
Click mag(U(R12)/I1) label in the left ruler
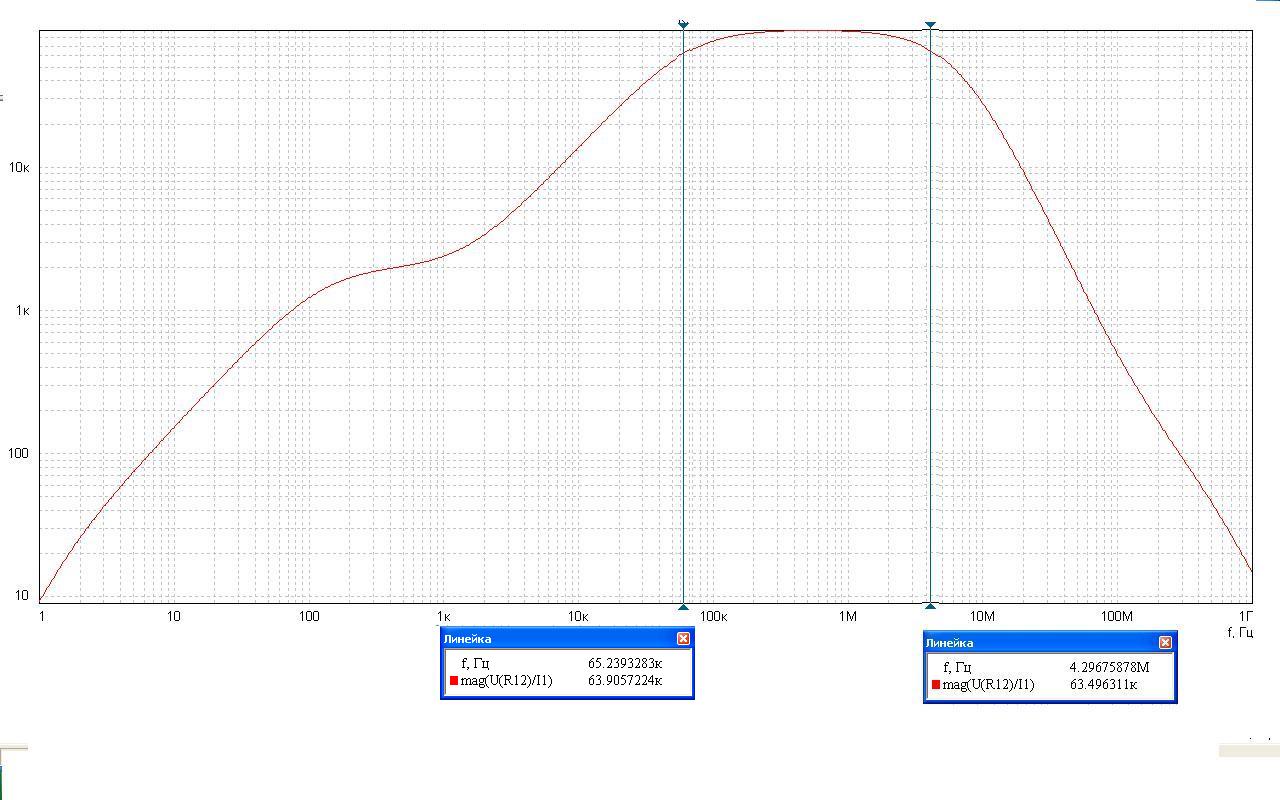pyautogui.click(x=506, y=681)
